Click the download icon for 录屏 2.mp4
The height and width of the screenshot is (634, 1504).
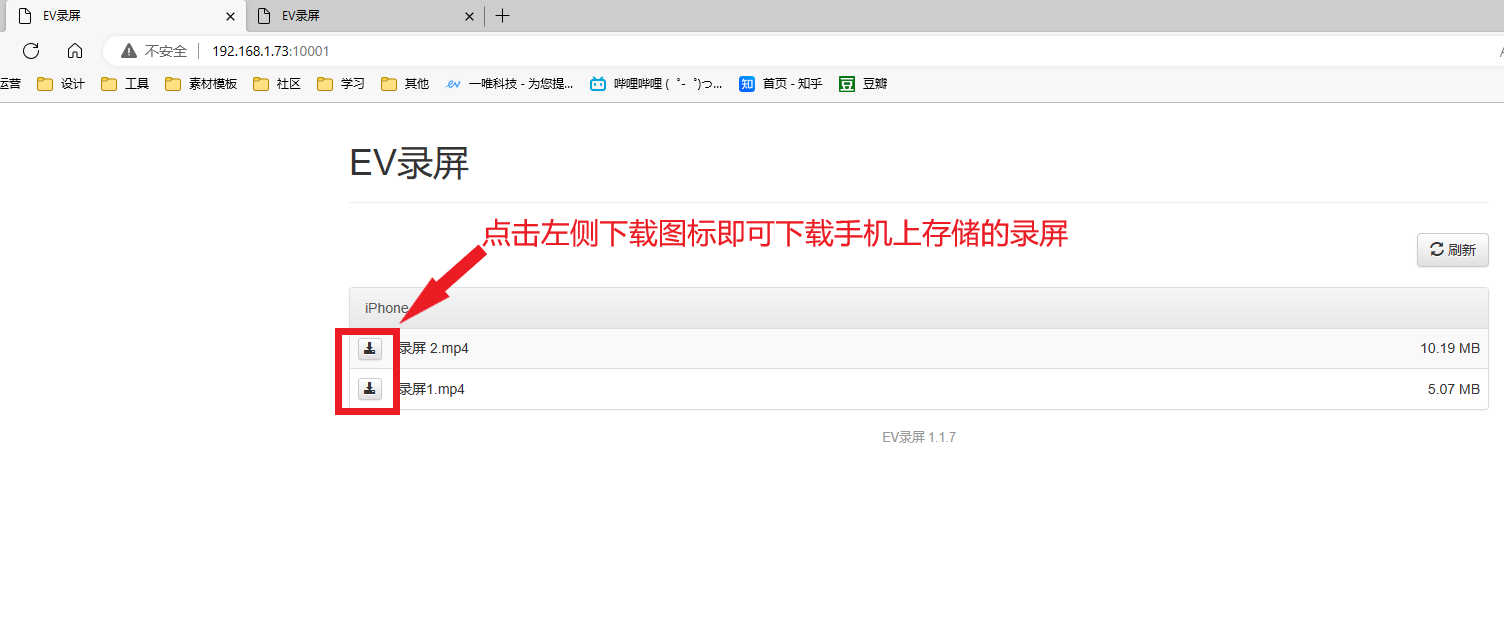point(369,348)
